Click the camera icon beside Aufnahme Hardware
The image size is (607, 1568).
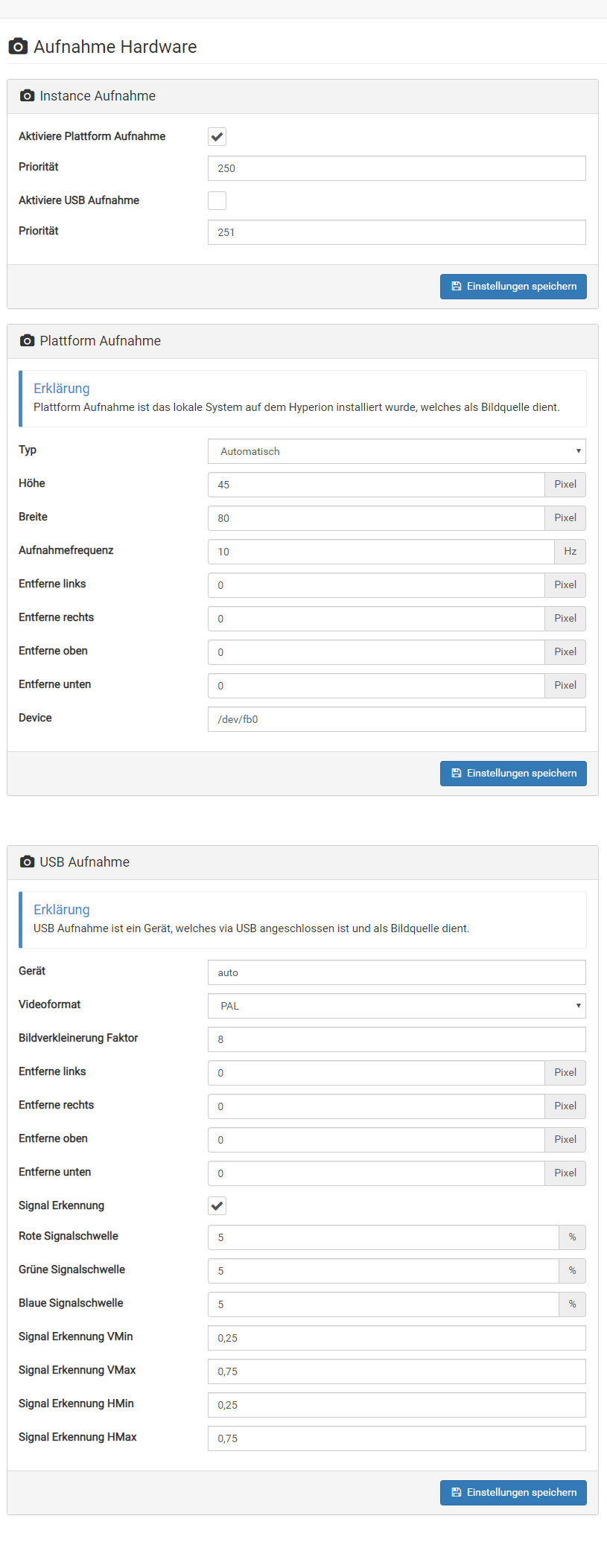(18, 46)
